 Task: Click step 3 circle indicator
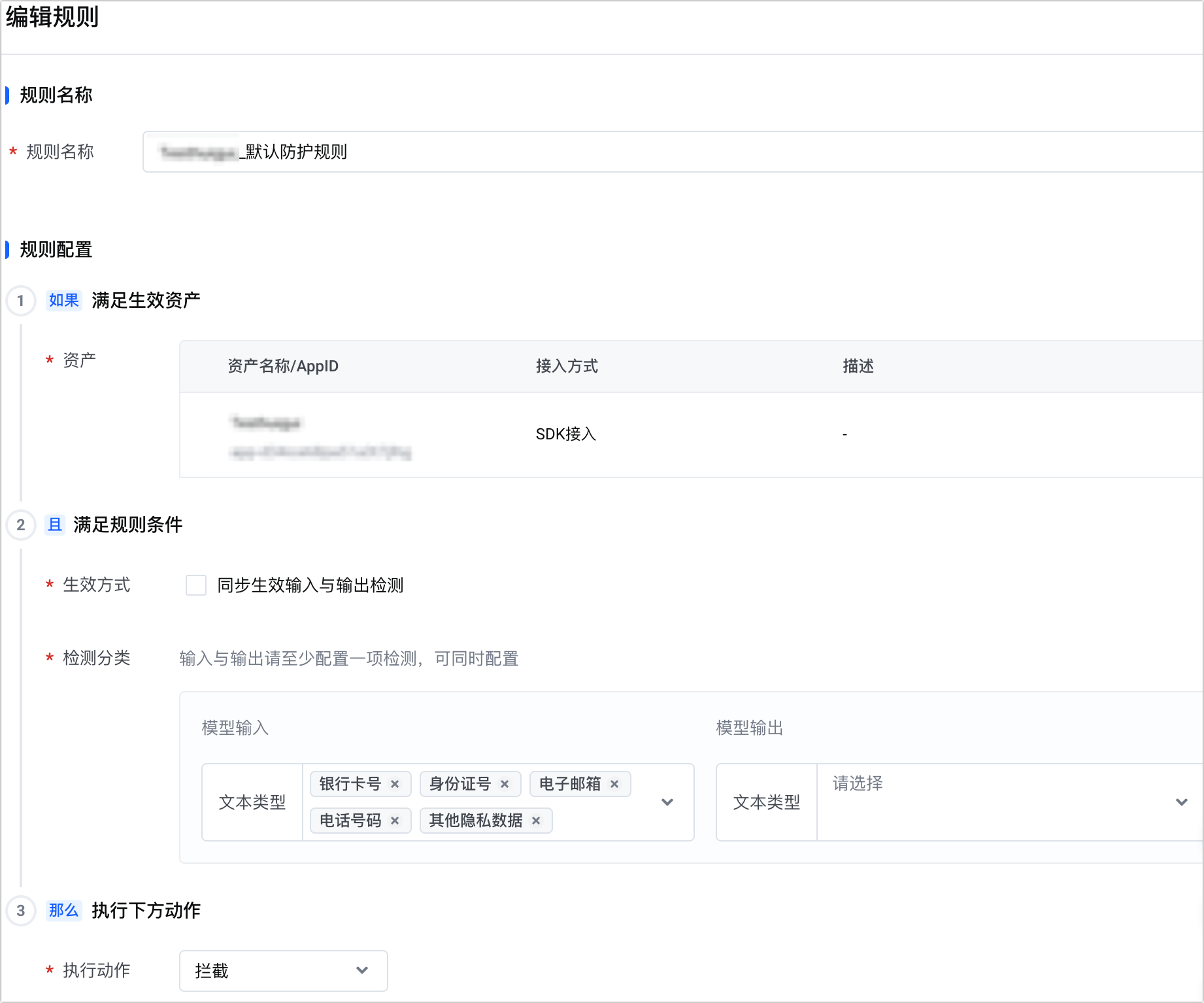[x=21, y=911]
